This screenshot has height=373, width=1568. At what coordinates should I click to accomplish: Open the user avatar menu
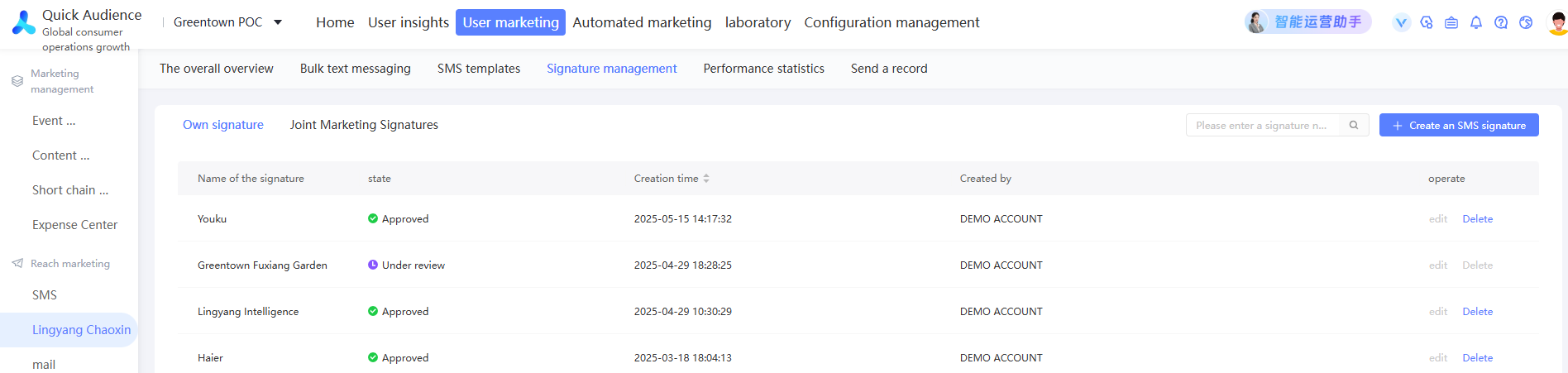[1557, 22]
